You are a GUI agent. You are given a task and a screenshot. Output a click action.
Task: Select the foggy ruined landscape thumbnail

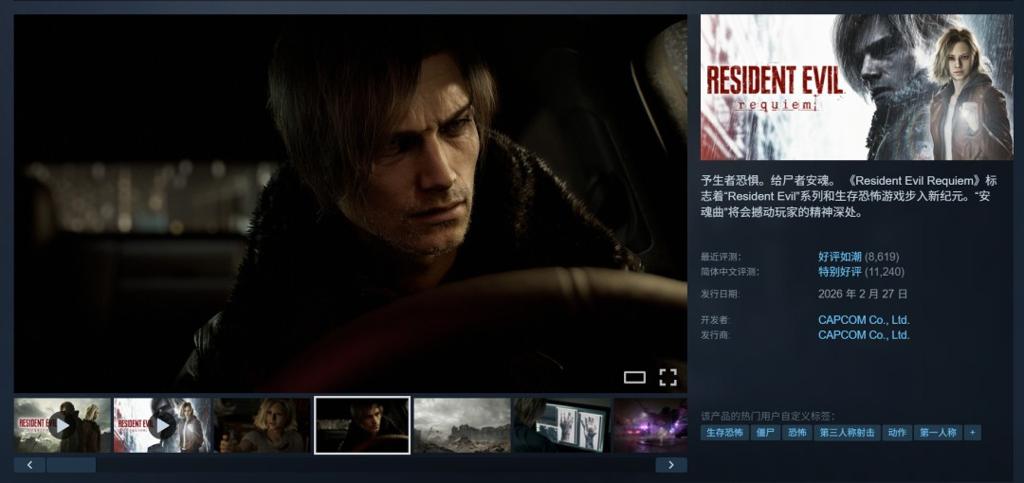pos(461,425)
